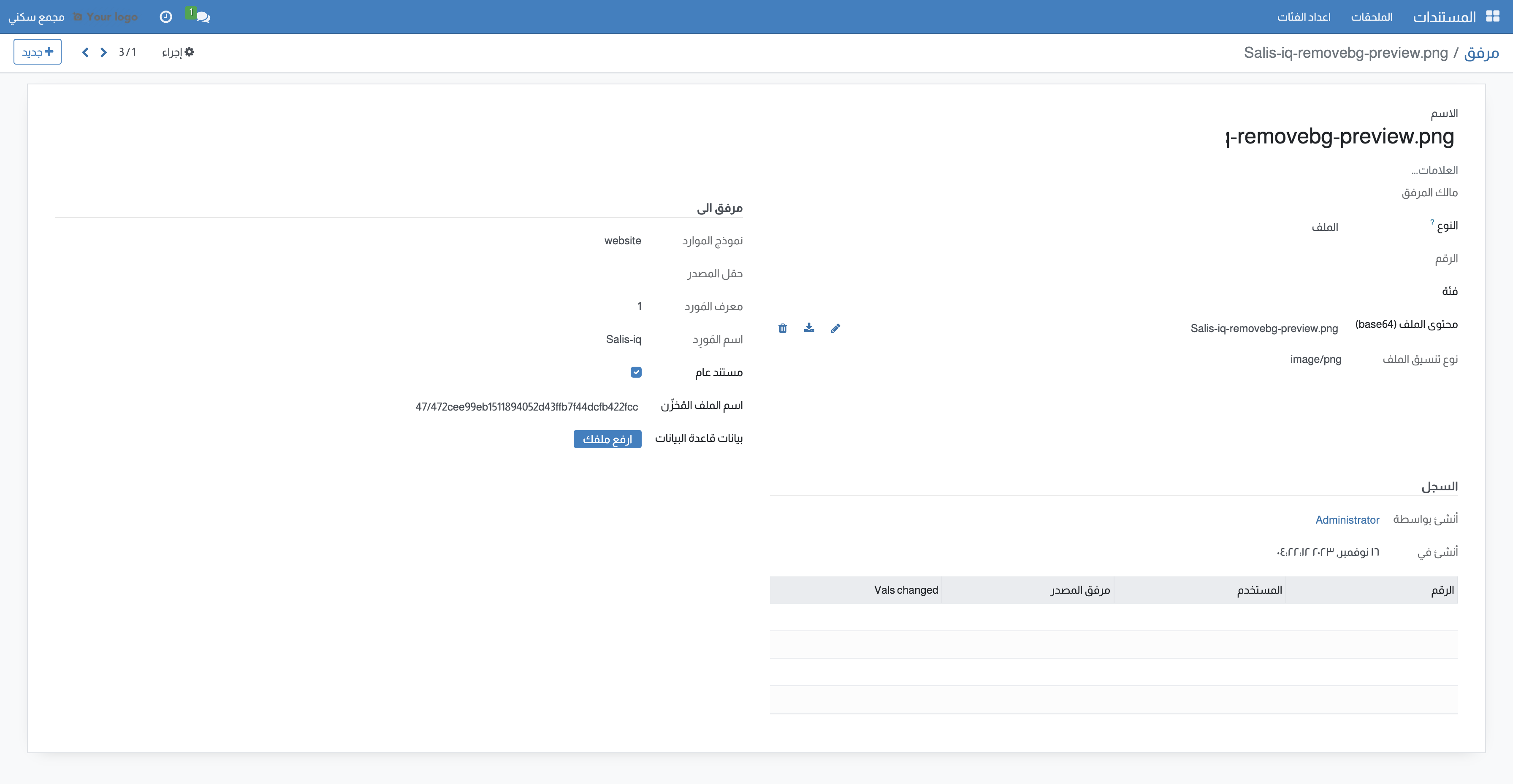This screenshot has height=784, width=1513.
Task: Open the إجراء action dropdown
Action: [x=178, y=52]
